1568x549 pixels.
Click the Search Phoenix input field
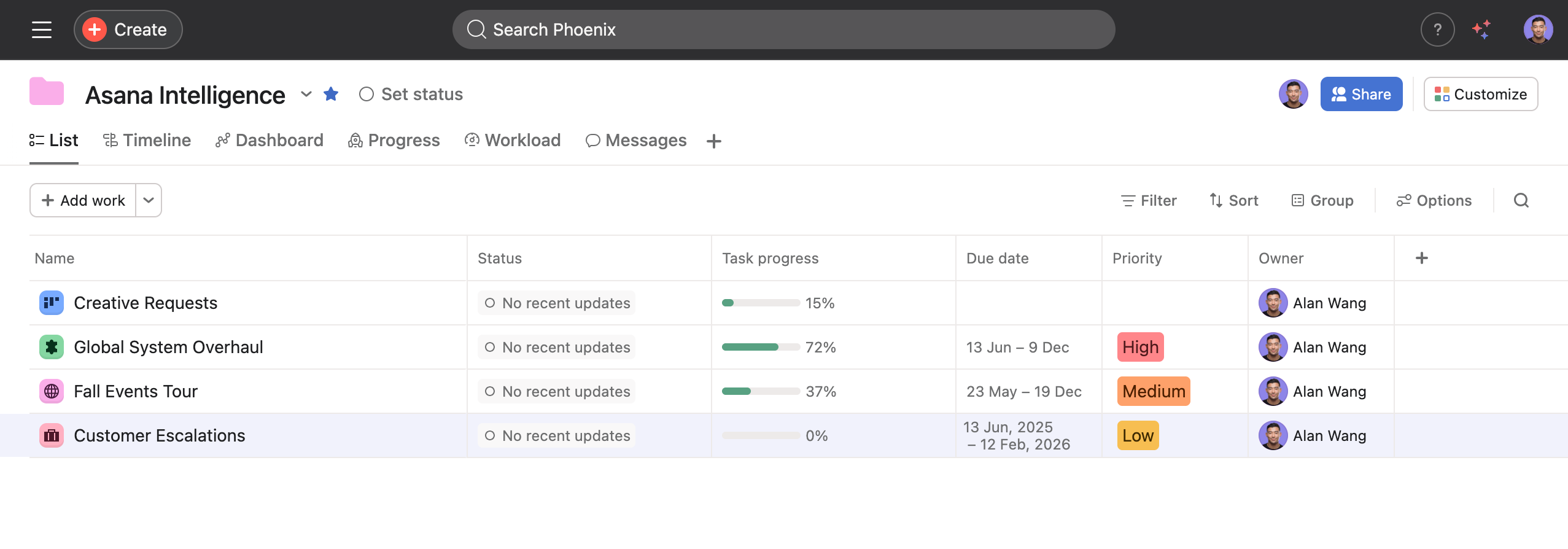point(783,29)
